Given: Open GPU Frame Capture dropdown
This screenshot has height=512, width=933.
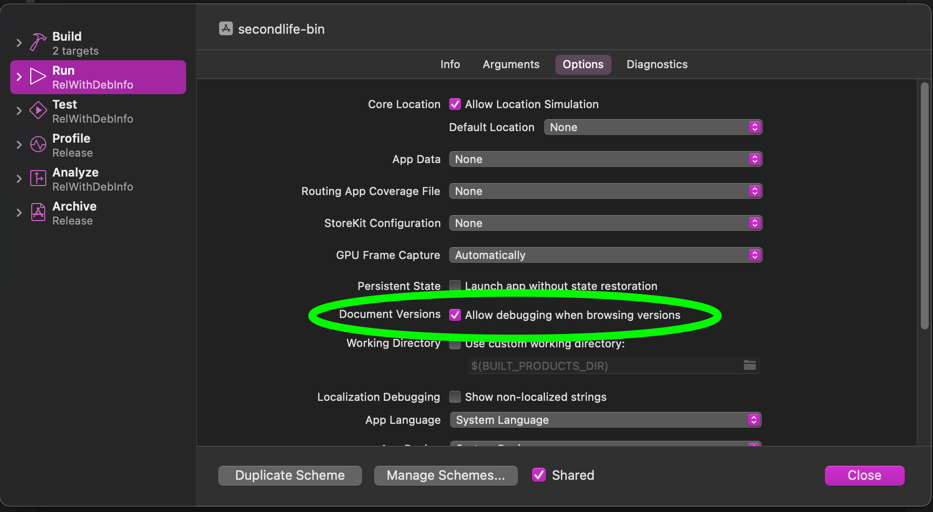Looking at the screenshot, I should pos(605,255).
